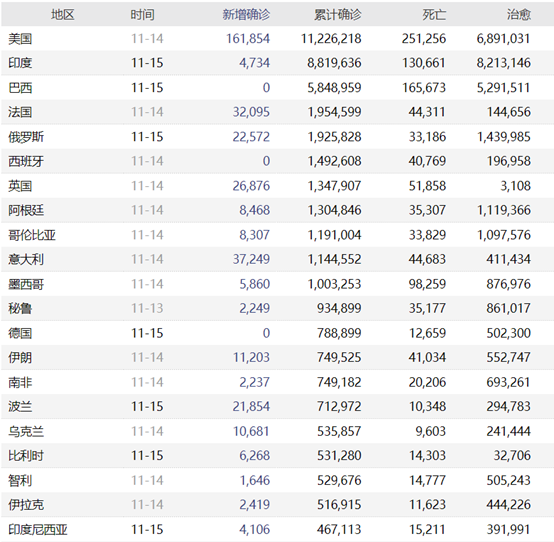Sort by the 累计确诊 column header
The height and width of the screenshot is (542, 554).
(x=338, y=14)
